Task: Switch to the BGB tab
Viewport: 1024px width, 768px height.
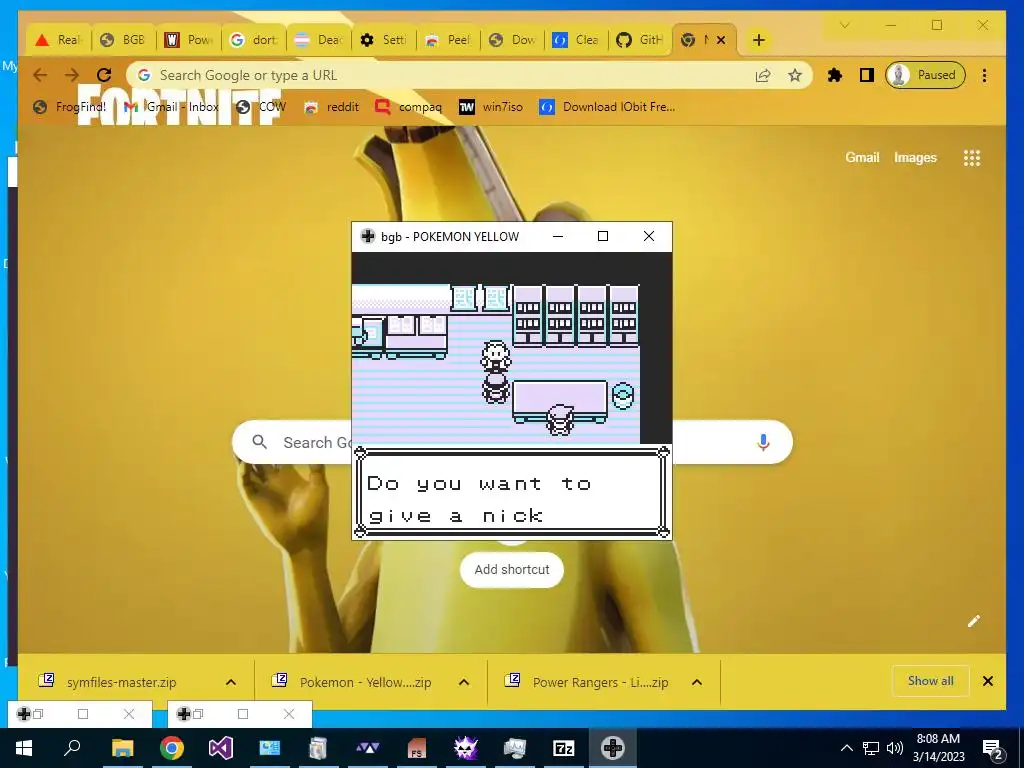Action: pos(123,40)
